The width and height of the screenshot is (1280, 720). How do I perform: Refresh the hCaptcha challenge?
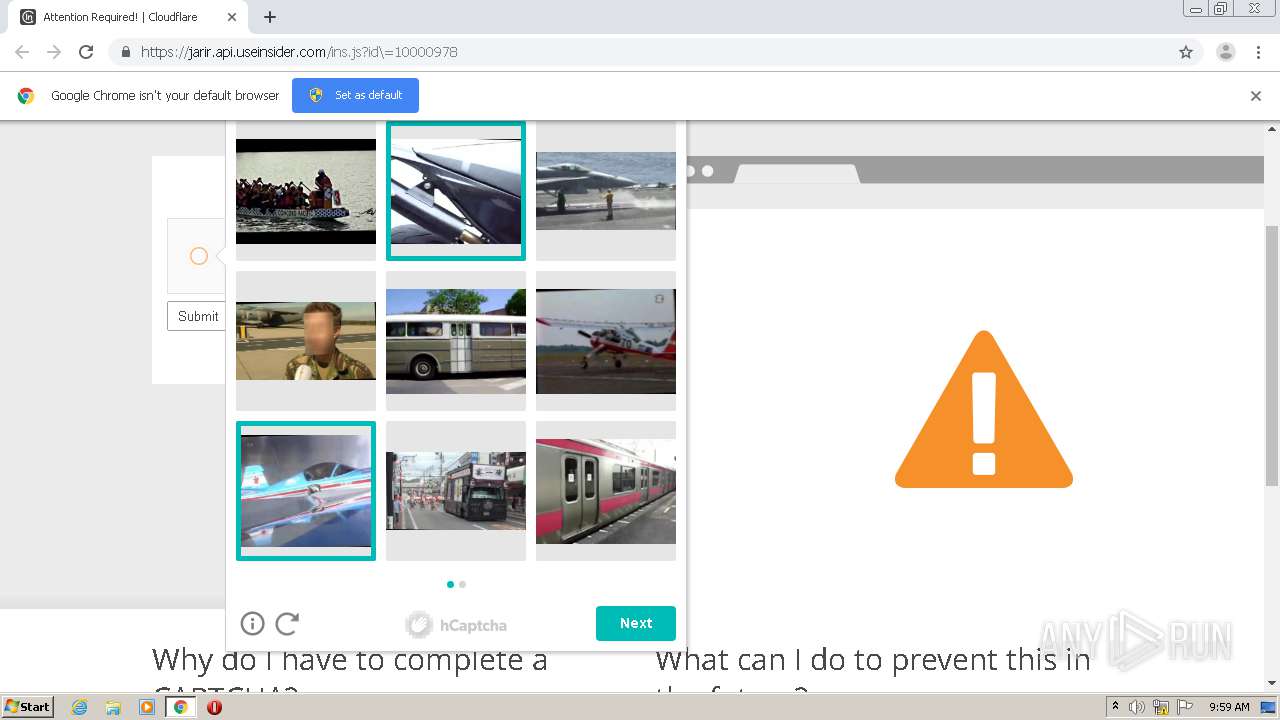coord(287,624)
